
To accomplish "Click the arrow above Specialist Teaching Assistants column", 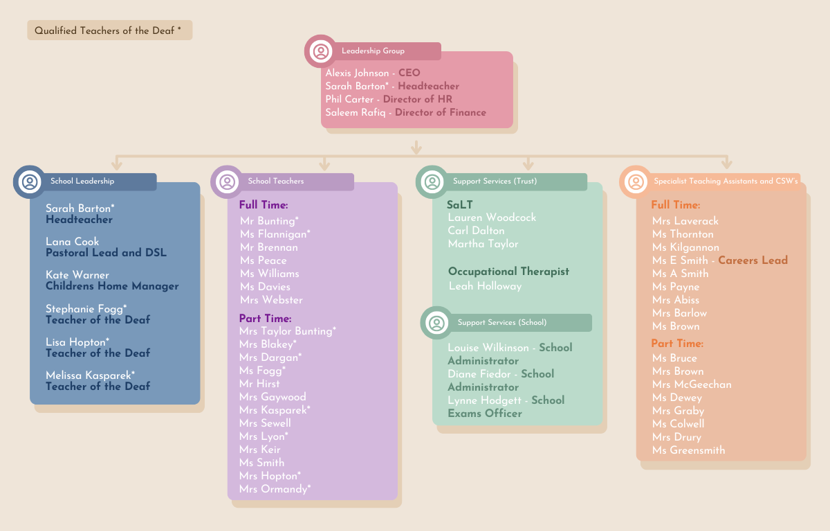I will coord(727,162).
